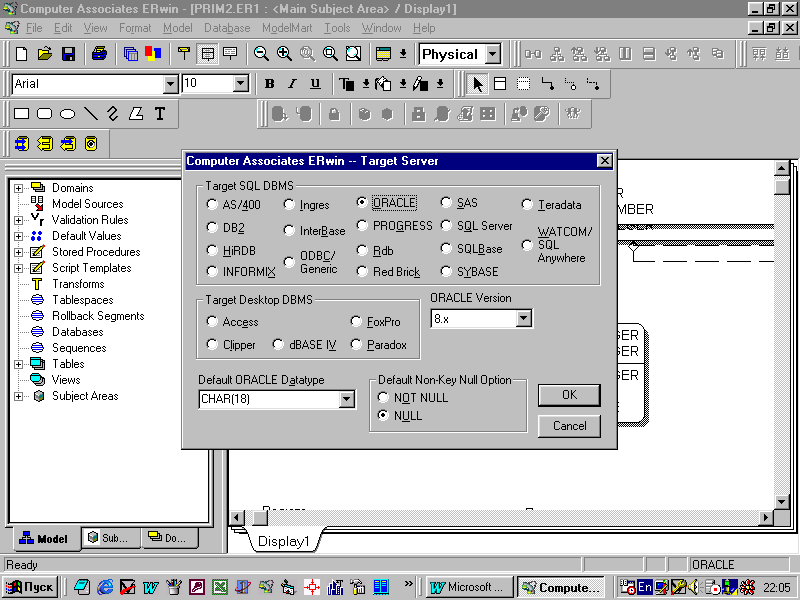
Task: Click the Excel quick launch icon
Action: click(220, 587)
